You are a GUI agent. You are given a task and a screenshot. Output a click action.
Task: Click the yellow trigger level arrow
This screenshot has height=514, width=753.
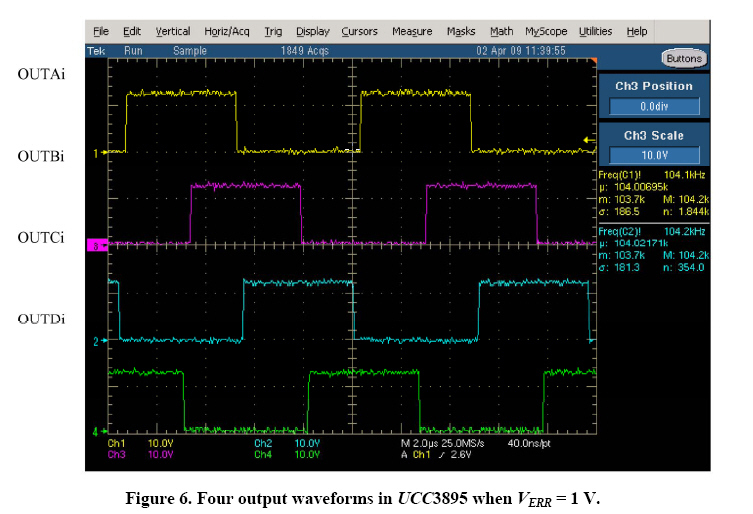pos(589,140)
